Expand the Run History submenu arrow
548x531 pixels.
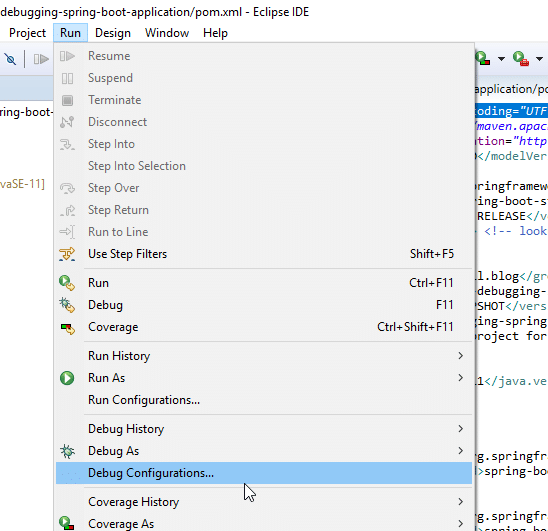click(x=461, y=356)
